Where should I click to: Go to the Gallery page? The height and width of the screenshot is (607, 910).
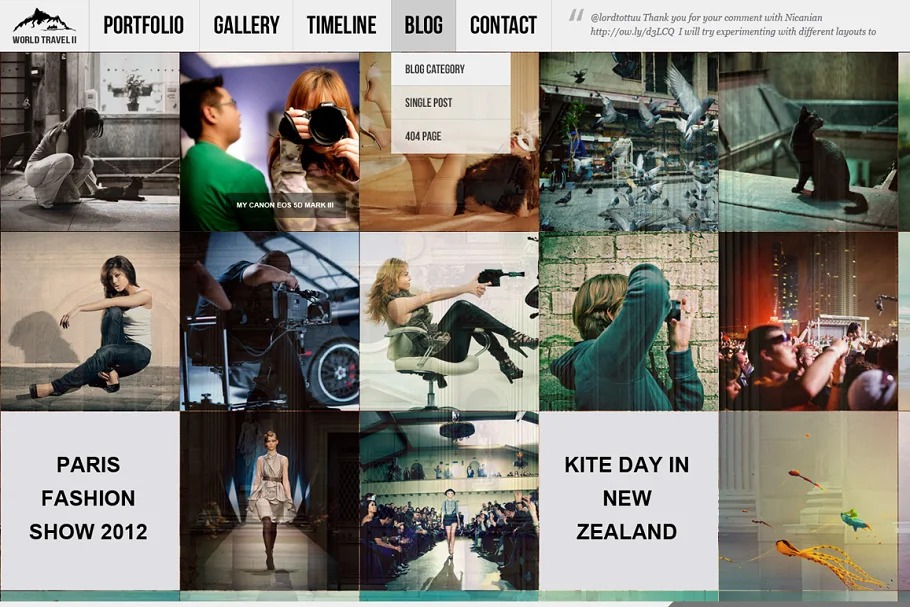coord(247,26)
